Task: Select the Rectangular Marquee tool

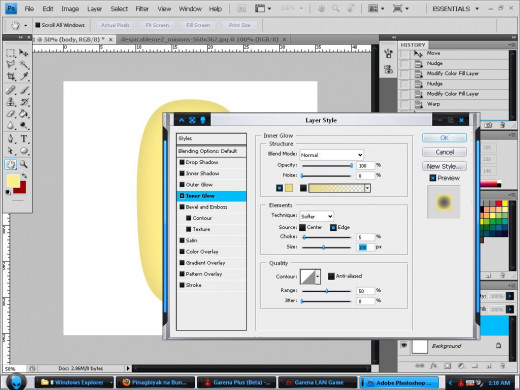Action: 11,53
